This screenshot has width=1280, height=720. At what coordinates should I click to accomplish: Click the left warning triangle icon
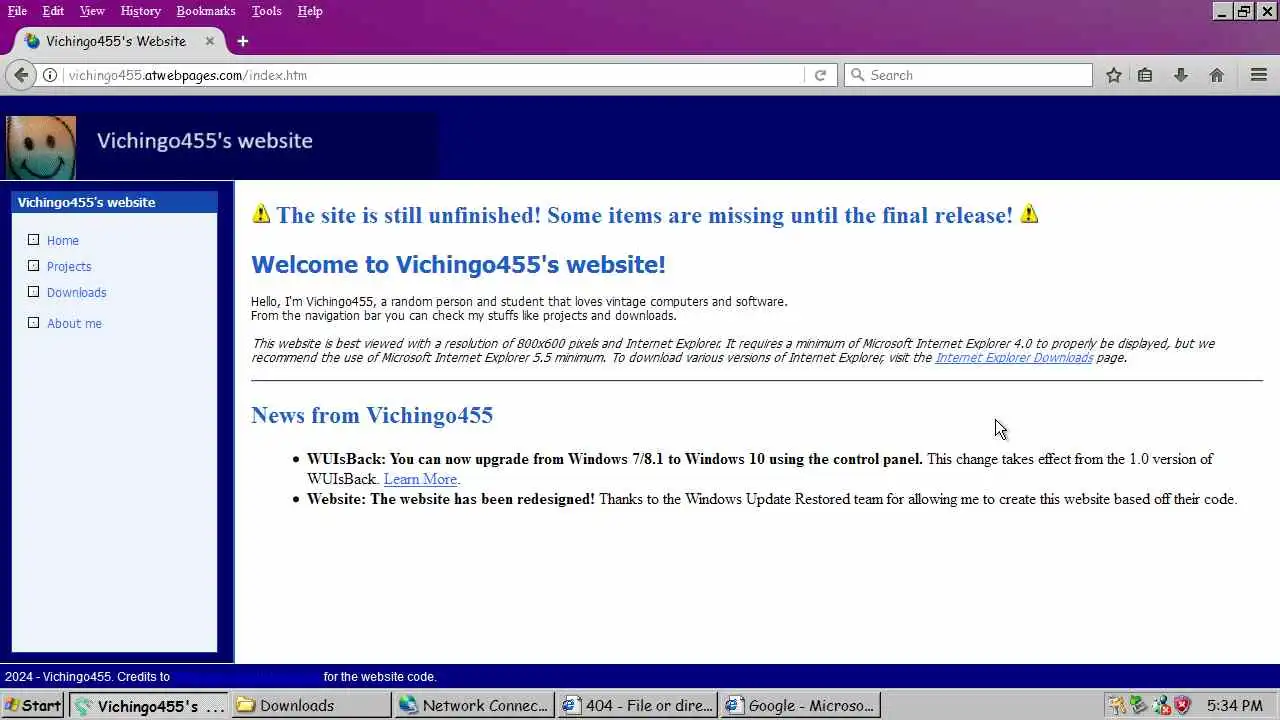coord(261,214)
